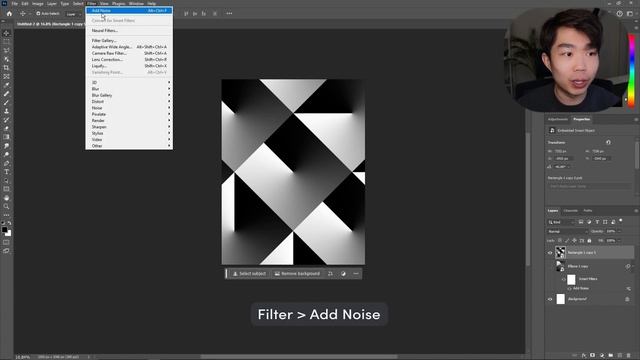
Task: Click the background white color swatch
Action: pos(9,233)
